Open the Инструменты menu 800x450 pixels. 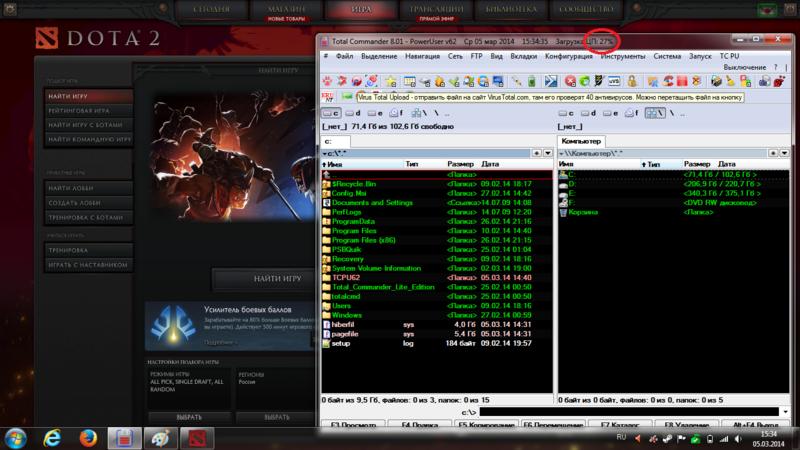623,56
